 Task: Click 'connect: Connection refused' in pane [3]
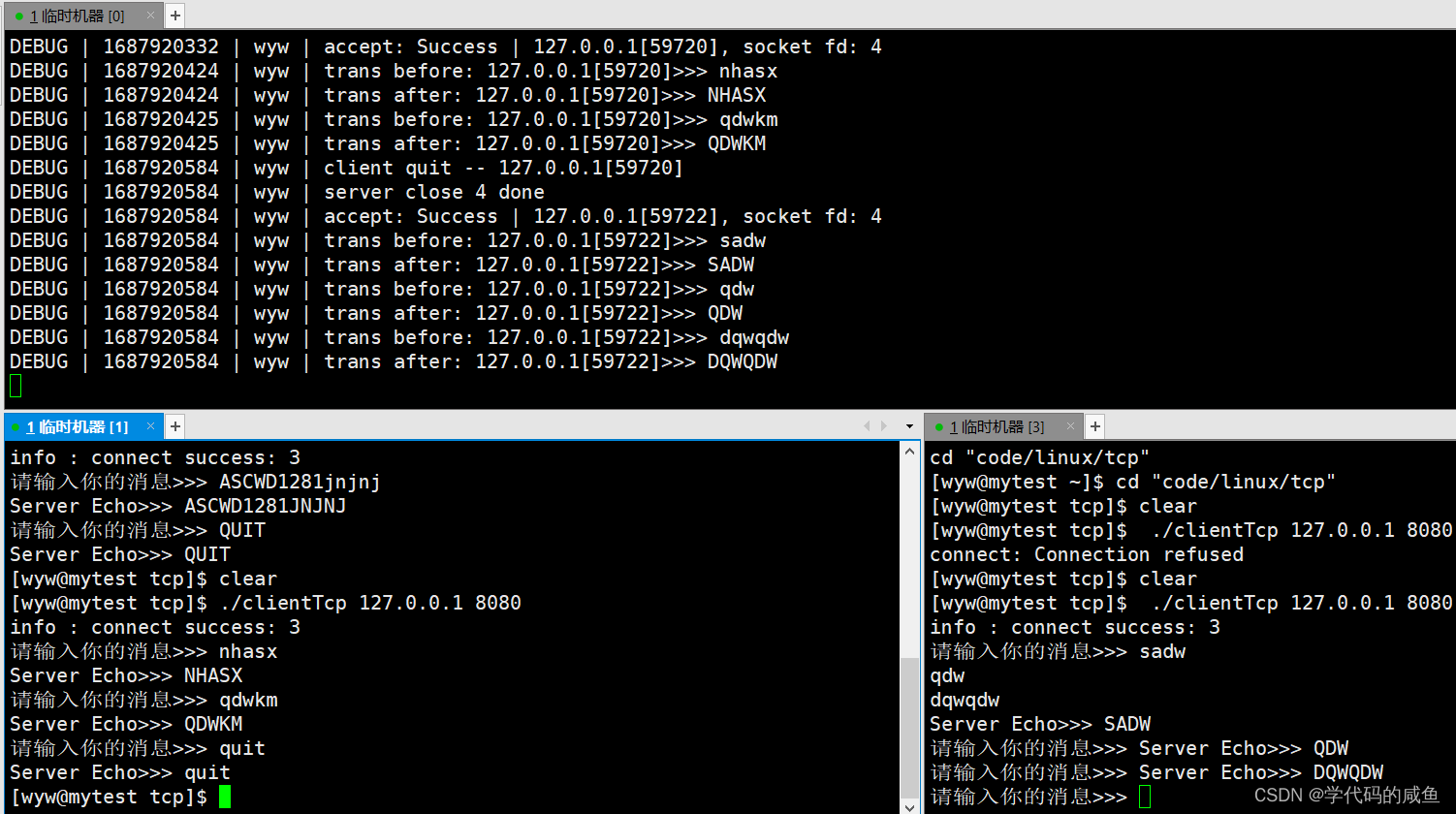coord(1087,554)
